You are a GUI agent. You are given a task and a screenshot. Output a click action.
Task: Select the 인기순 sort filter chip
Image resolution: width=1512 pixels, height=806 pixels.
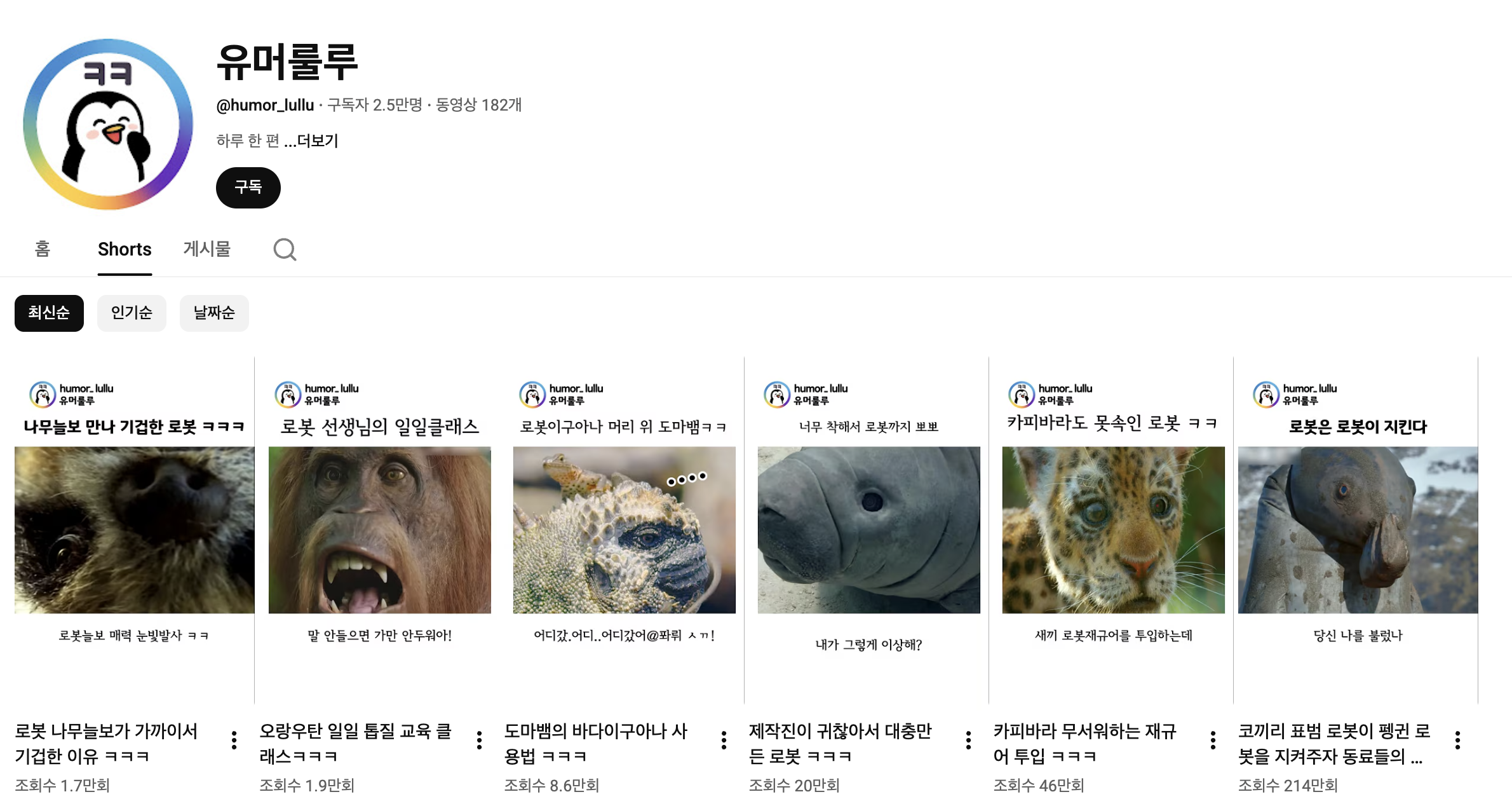pos(132,313)
